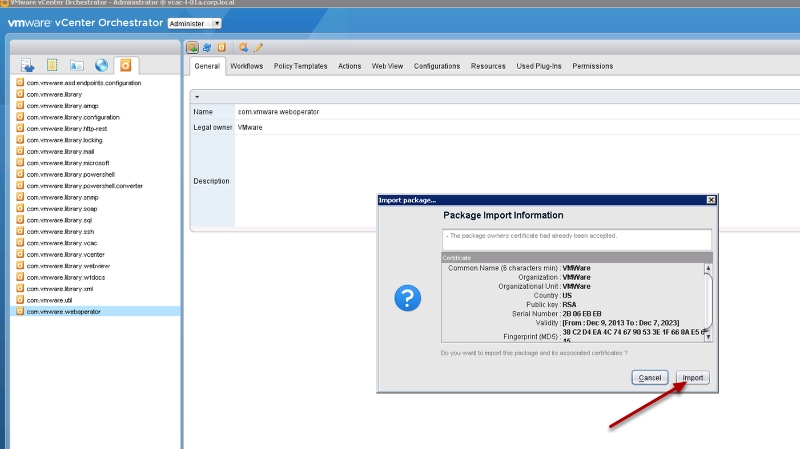
Task: Select com.vmware.library.soap package
Action: pyautogui.click(x=62, y=209)
